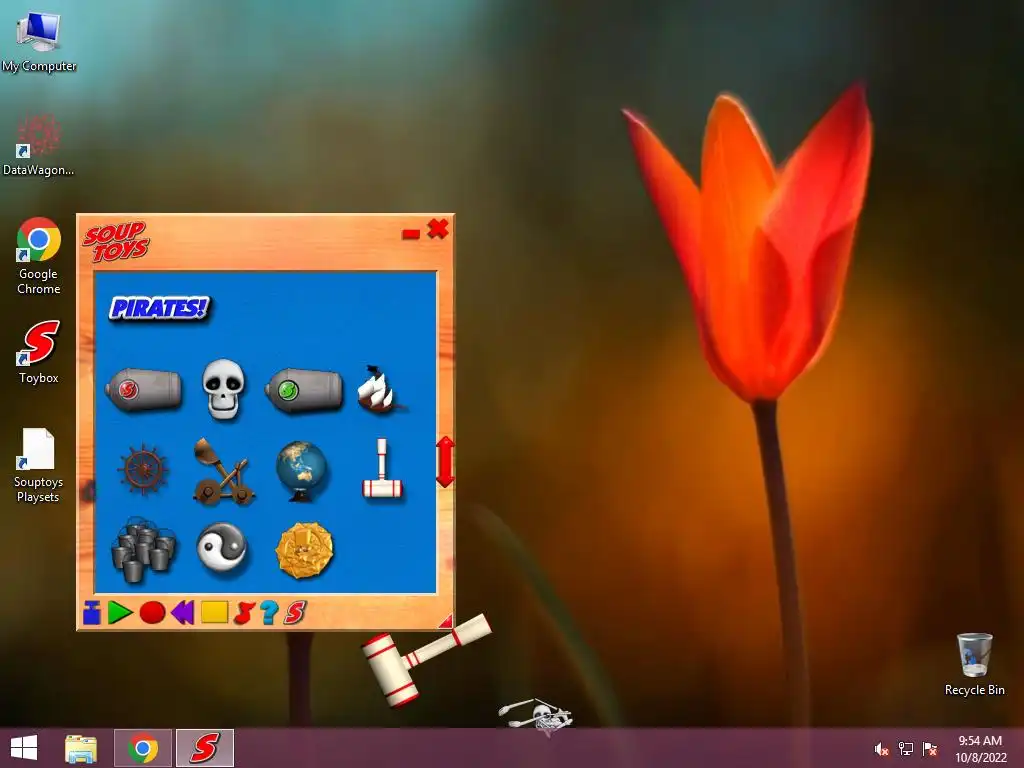Click the red S Souptoys toolbar icon
Viewport: 1024px width, 768px height.
(x=295, y=613)
